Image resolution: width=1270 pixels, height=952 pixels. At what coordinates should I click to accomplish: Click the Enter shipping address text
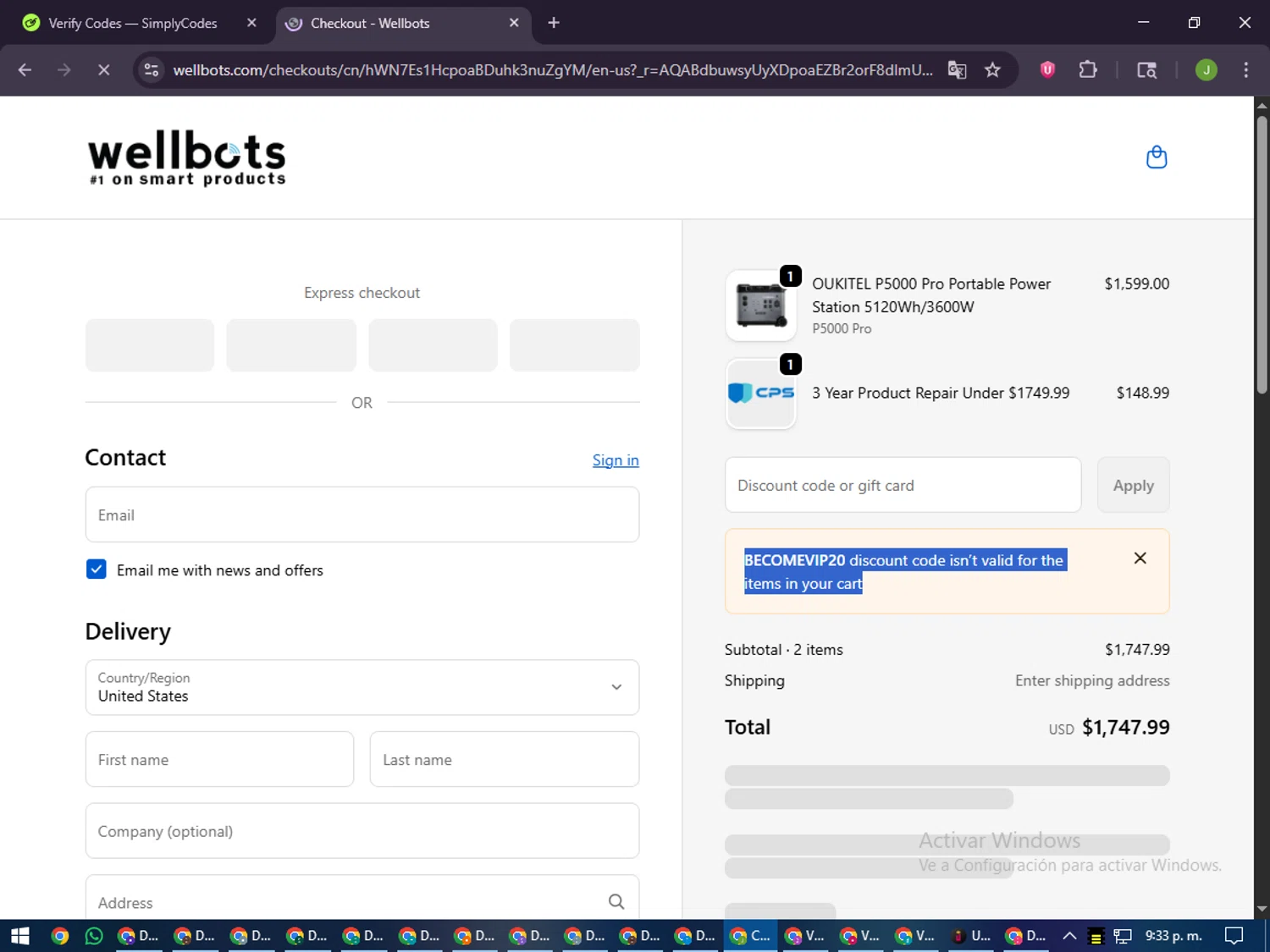pos(1092,680)
